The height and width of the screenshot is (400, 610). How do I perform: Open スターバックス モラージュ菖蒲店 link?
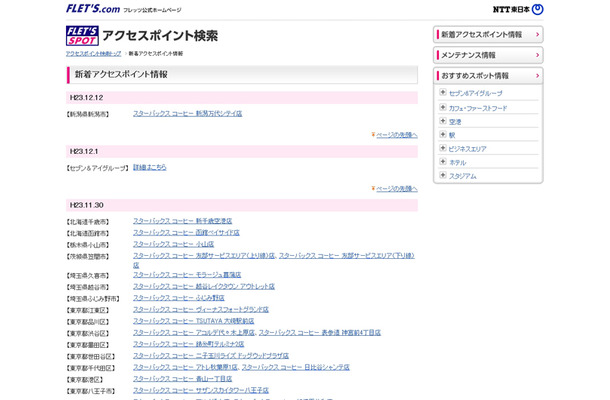tap(187, 275)
